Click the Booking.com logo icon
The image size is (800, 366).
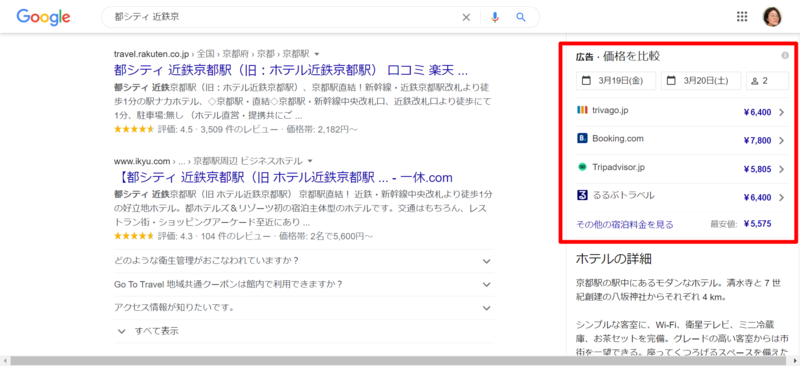[x=582, y=138]
